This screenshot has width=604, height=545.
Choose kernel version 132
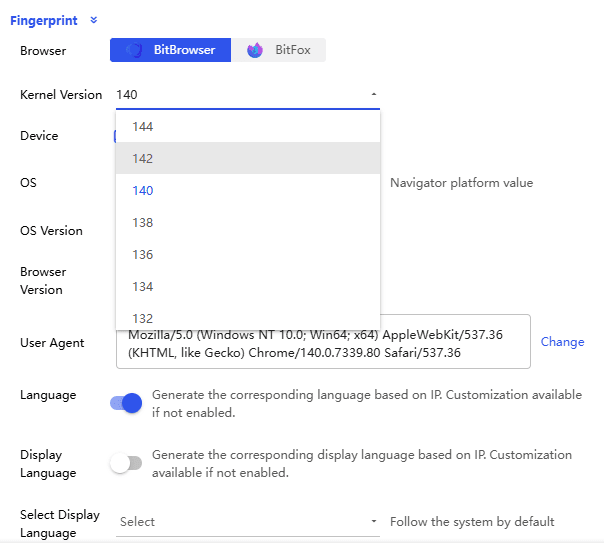(248, 318)
